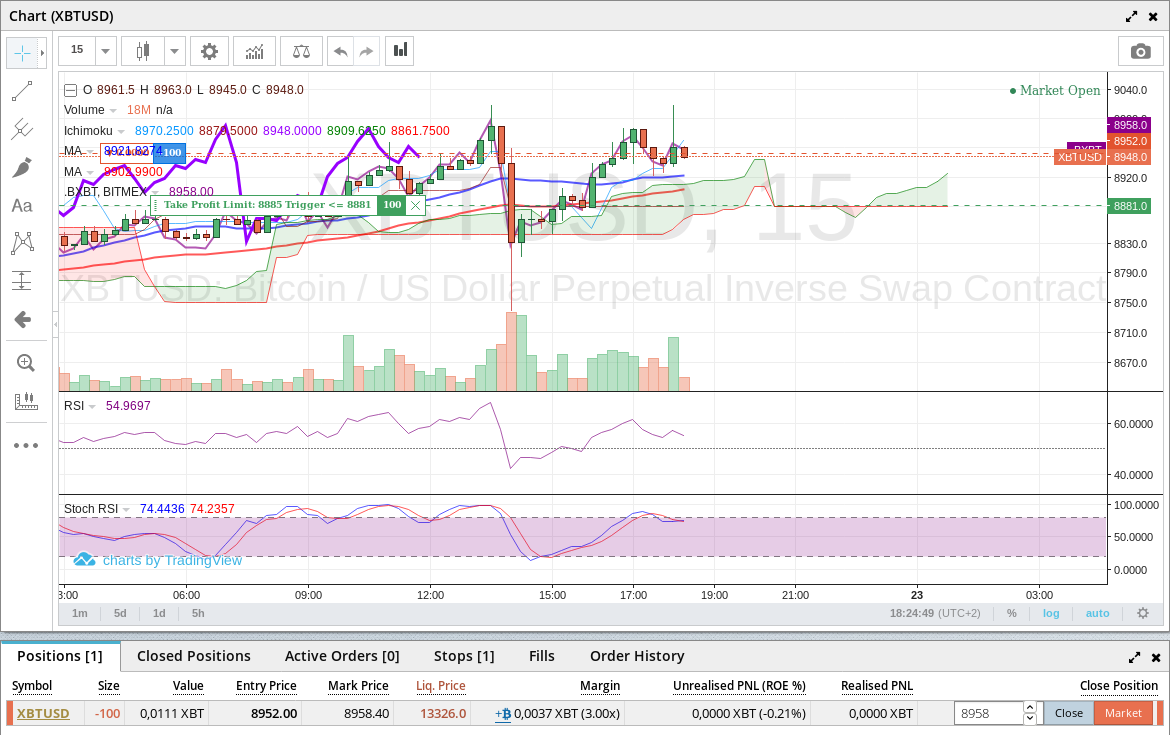The image size is (1170, 735).
Task: Switch to the Positions [1] tab
Action: tap(60, 656)
